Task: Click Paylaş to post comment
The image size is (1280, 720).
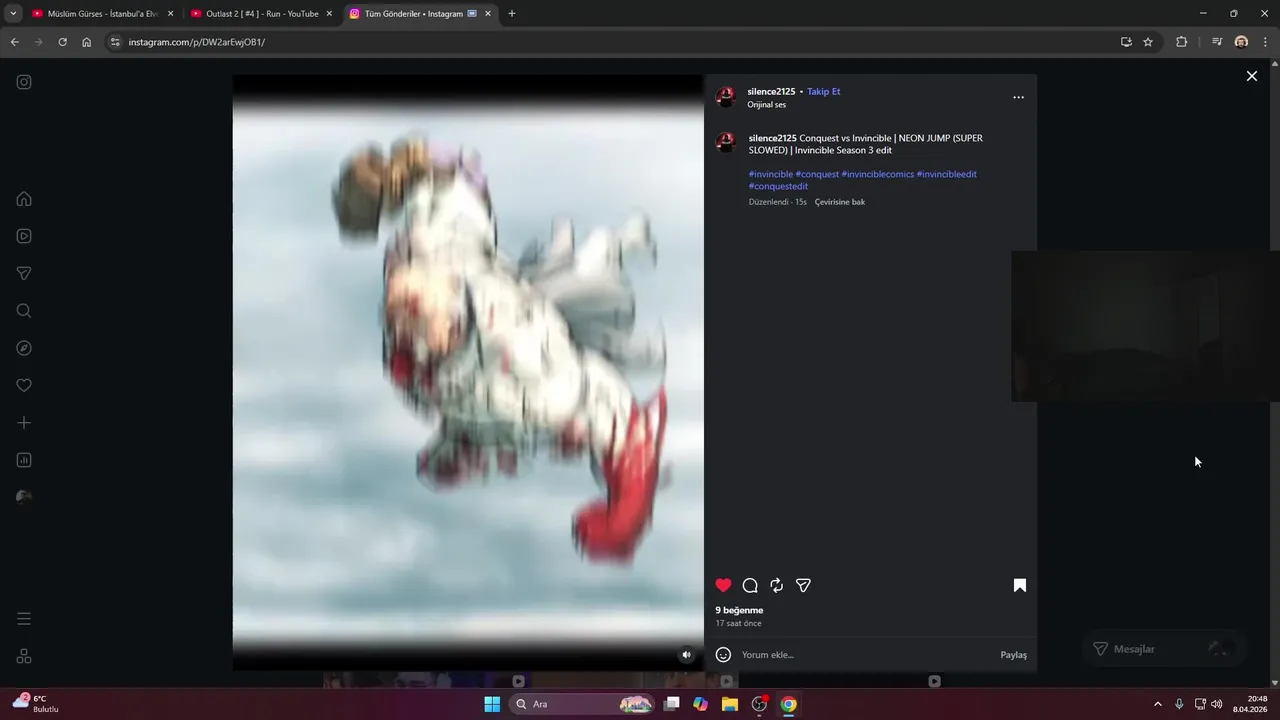Action: [1013, 655]
